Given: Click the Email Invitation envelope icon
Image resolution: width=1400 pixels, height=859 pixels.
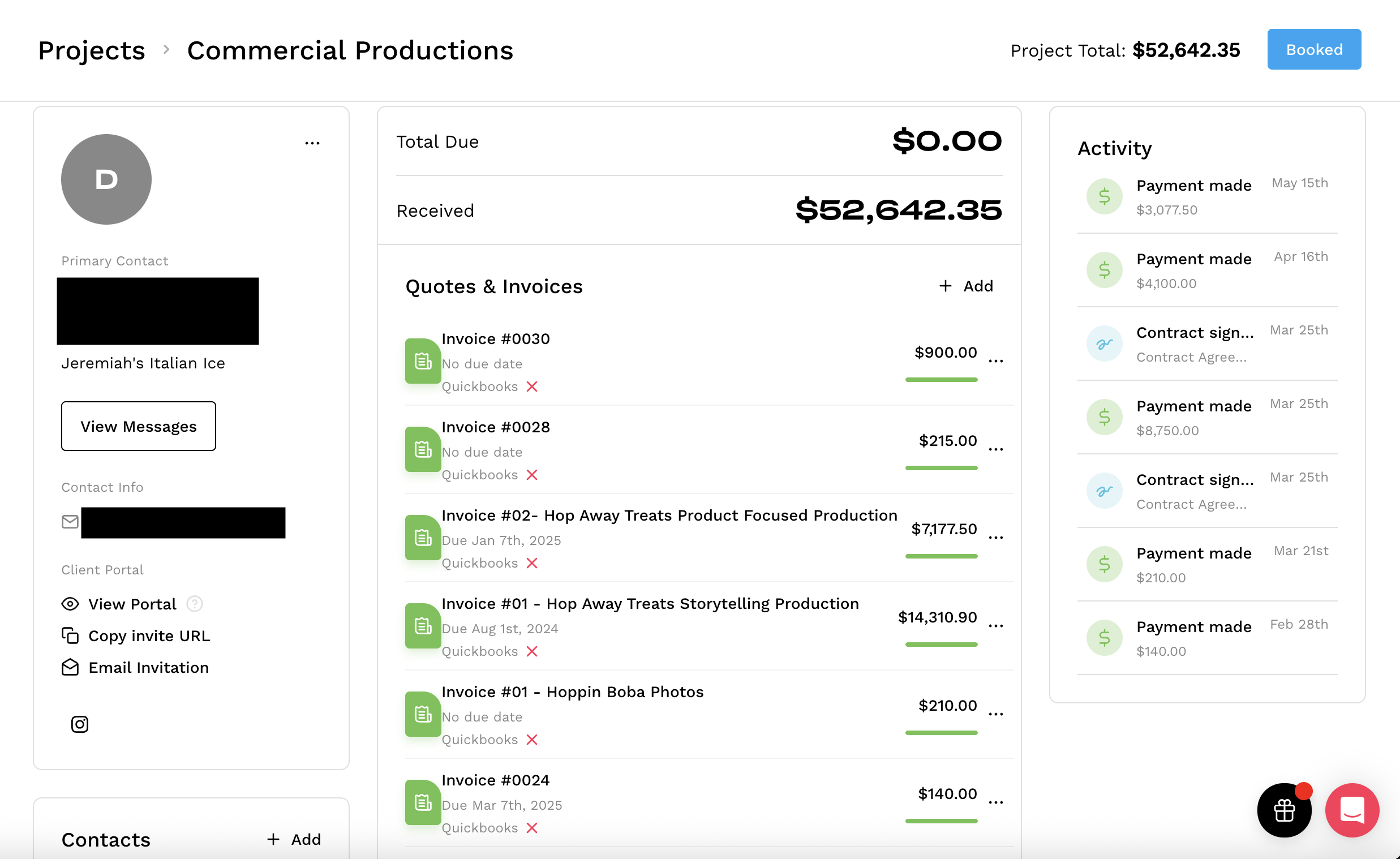Looking at the screenshot, I should point(70,668).
